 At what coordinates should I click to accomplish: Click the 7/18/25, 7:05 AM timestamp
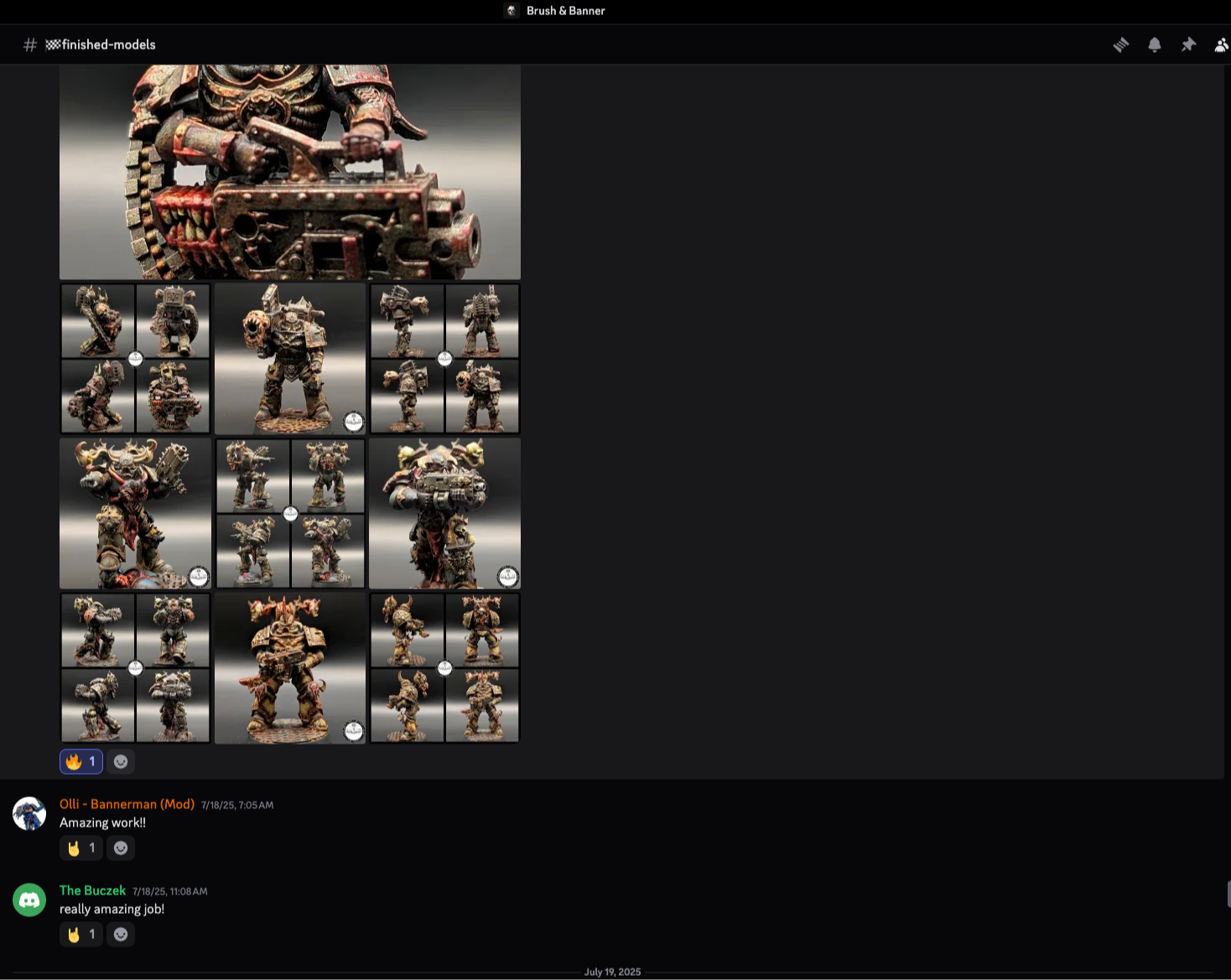(237, 805)
